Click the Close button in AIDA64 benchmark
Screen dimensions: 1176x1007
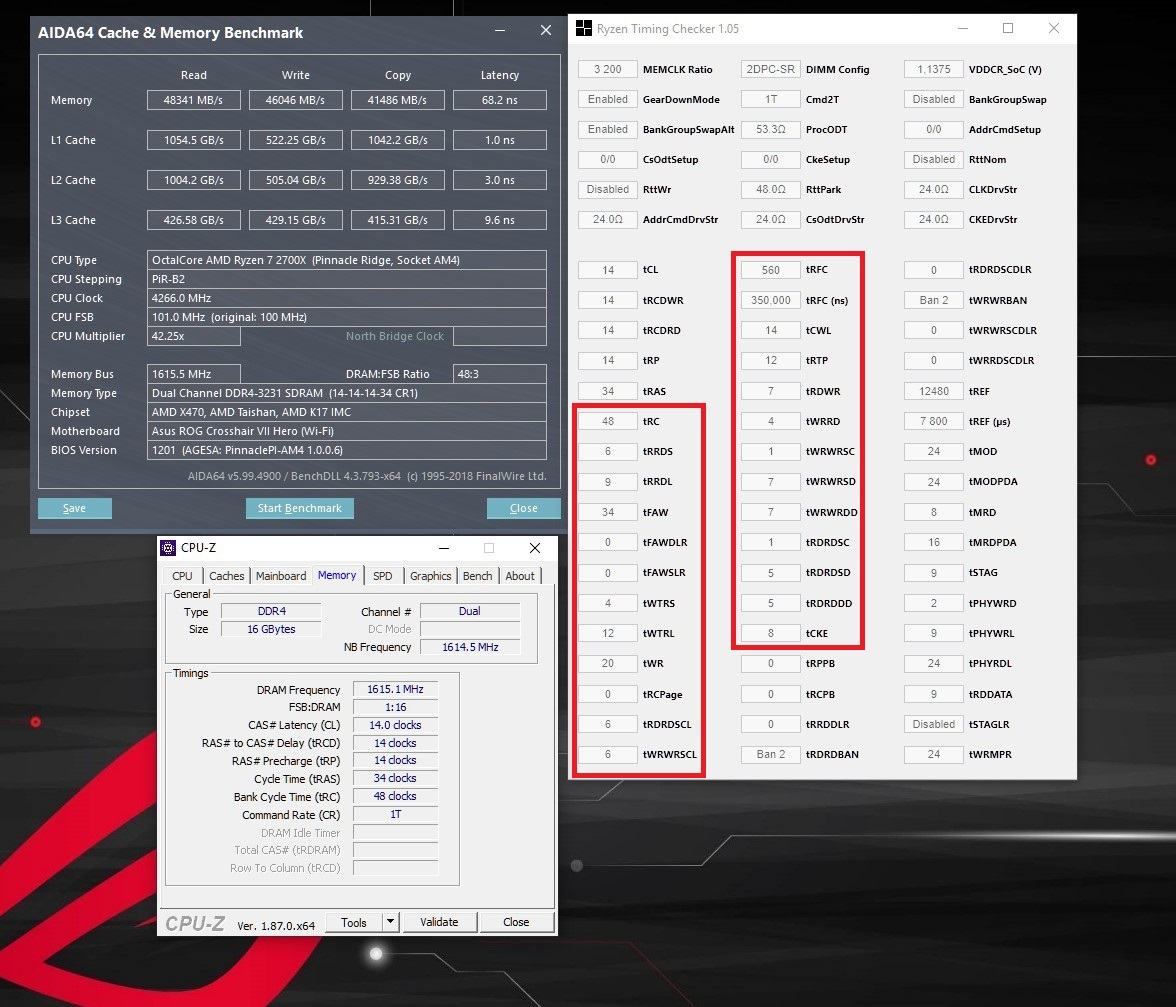[x=524, y=508]
